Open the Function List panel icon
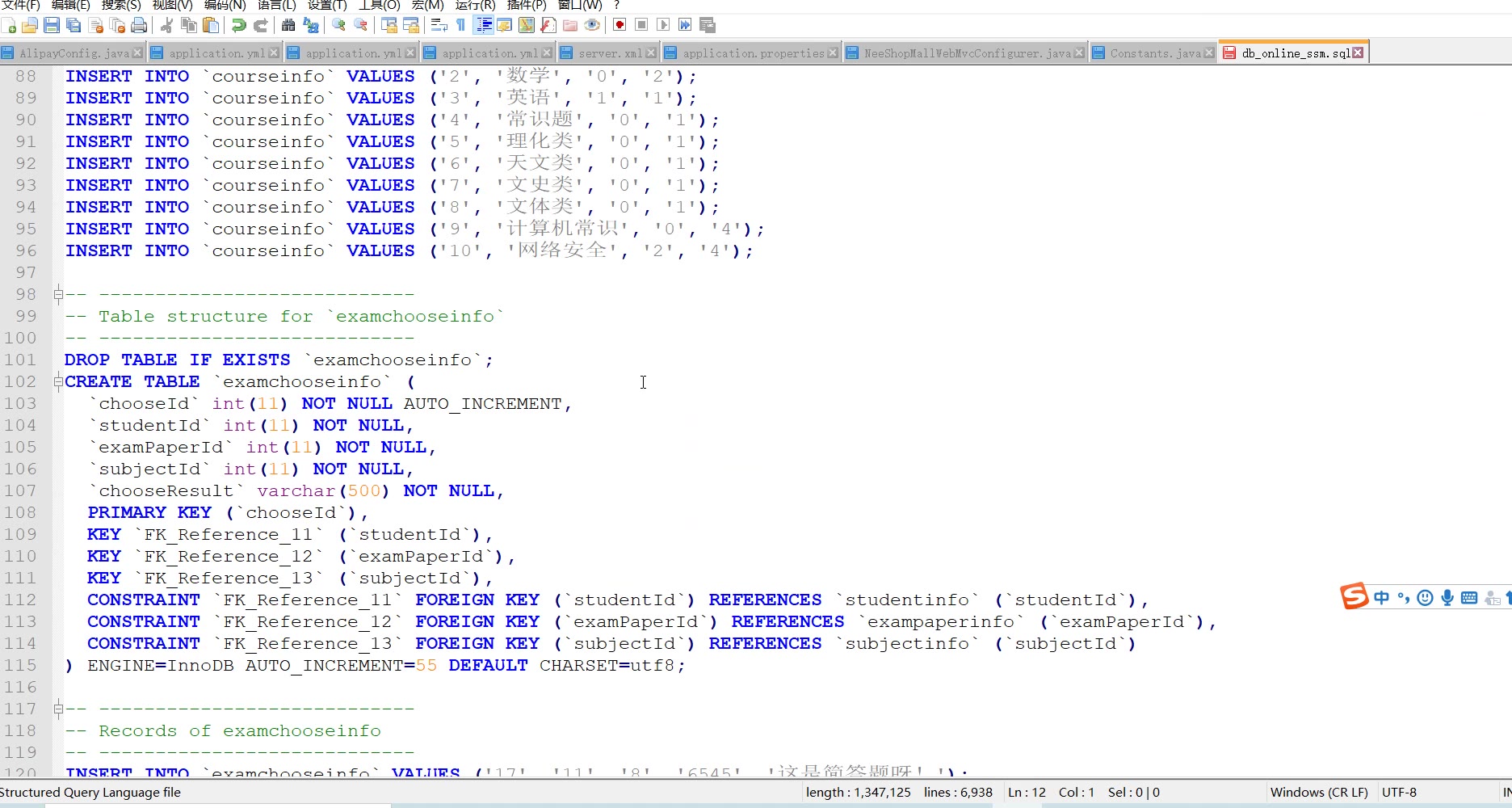This screenshot has height=808, width=1512. [548, 25]
